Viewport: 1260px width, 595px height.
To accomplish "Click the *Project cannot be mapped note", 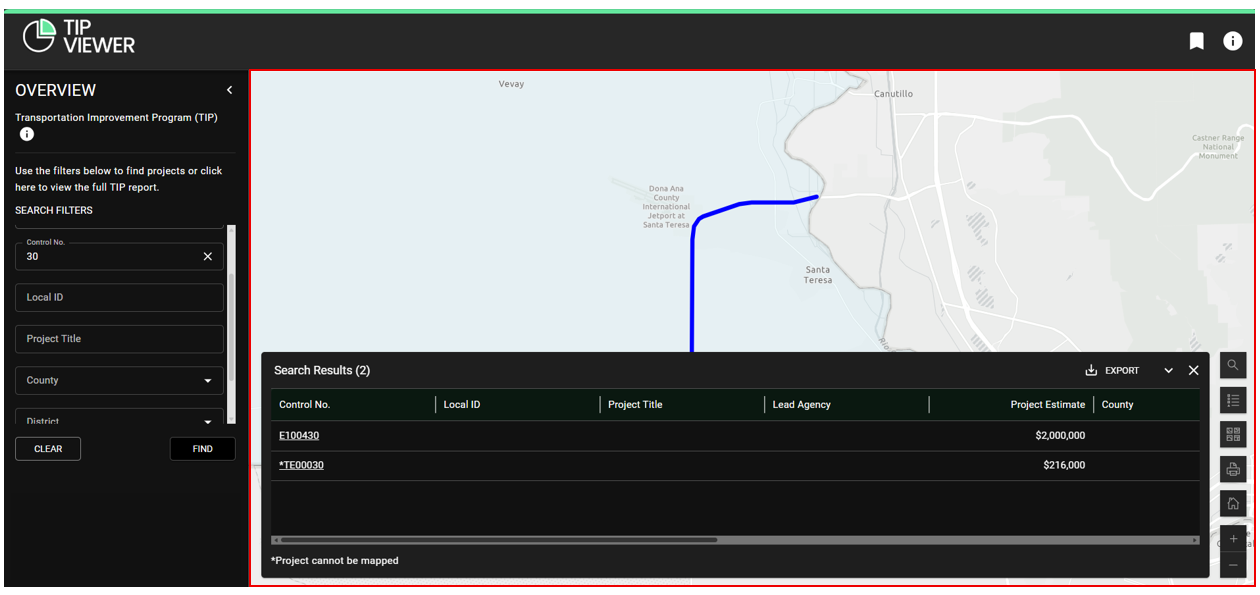I will 335,561.
